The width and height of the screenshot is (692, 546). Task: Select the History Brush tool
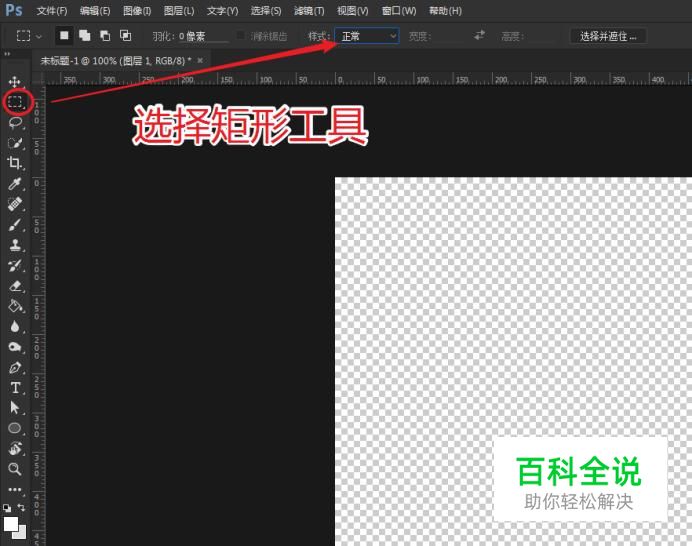pyautogui.click(x=15, y=265)
